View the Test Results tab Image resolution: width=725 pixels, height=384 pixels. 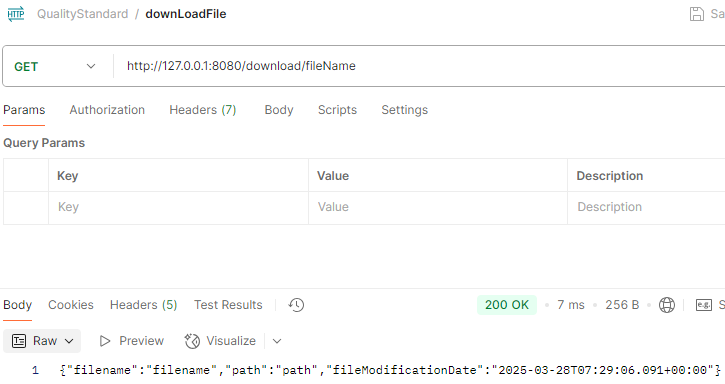tap(228, 305)
